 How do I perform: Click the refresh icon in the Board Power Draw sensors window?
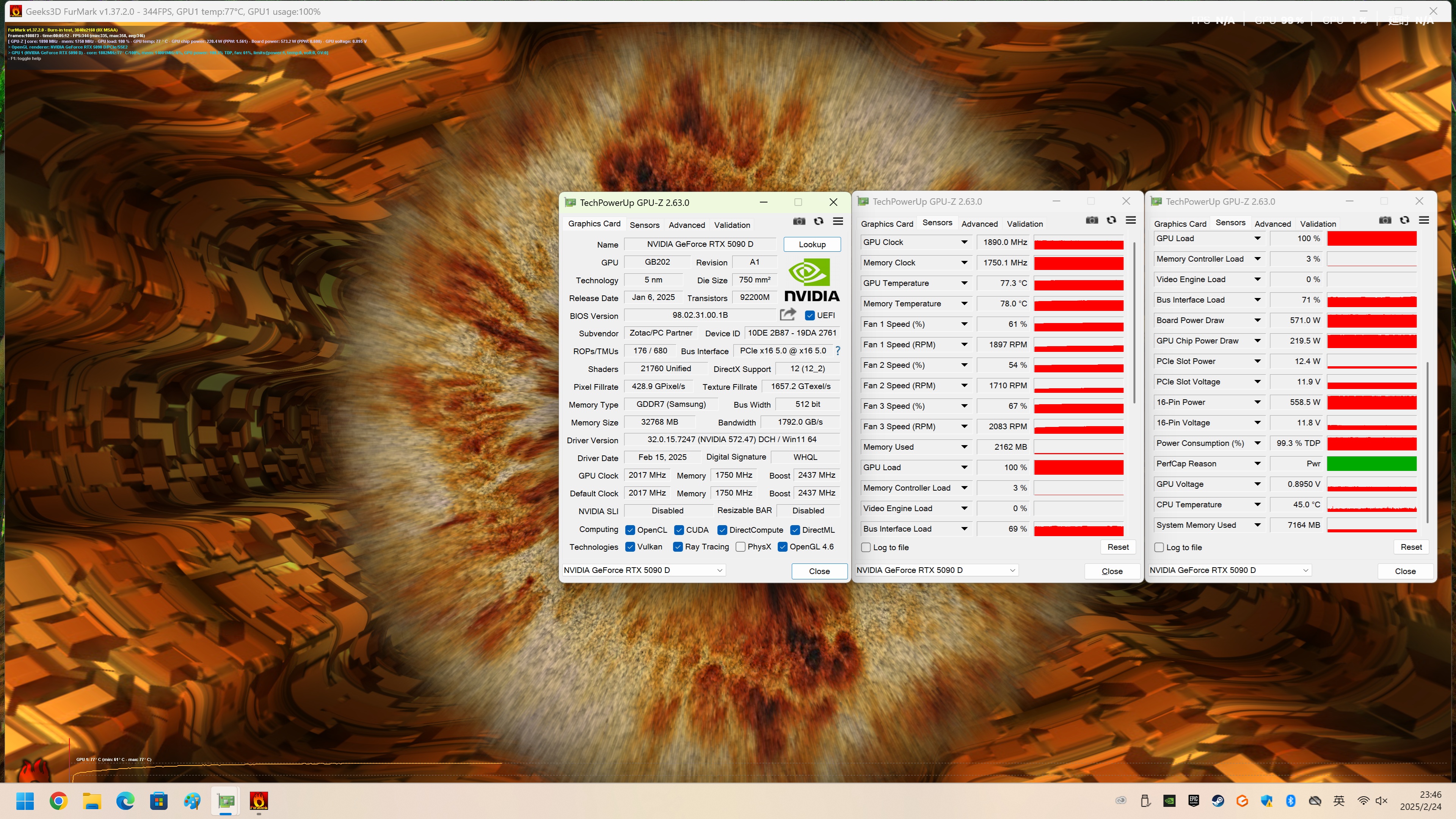(1404, 220)
